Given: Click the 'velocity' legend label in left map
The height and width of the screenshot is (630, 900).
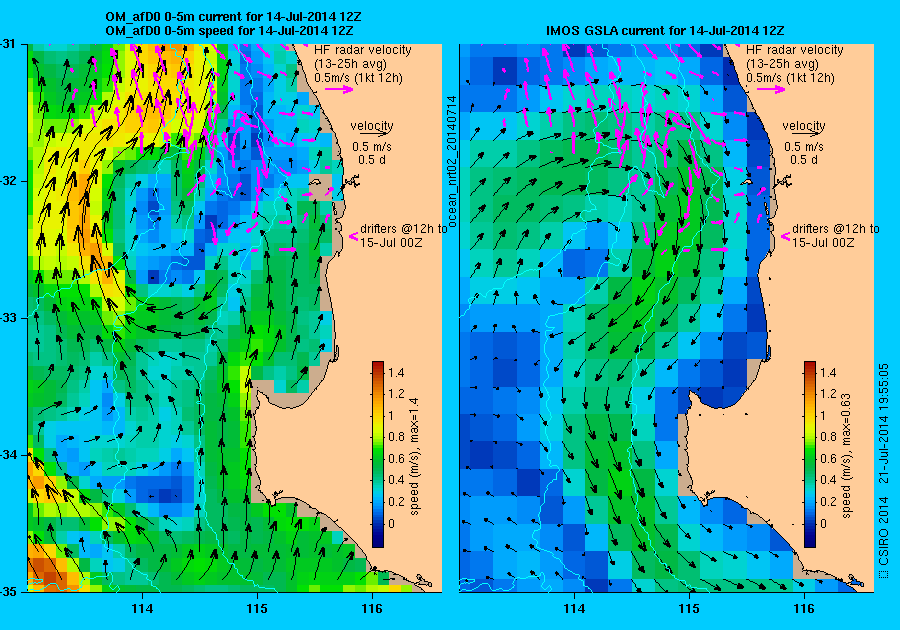Looking at the screenshot, I should click(x=372, y=125).
